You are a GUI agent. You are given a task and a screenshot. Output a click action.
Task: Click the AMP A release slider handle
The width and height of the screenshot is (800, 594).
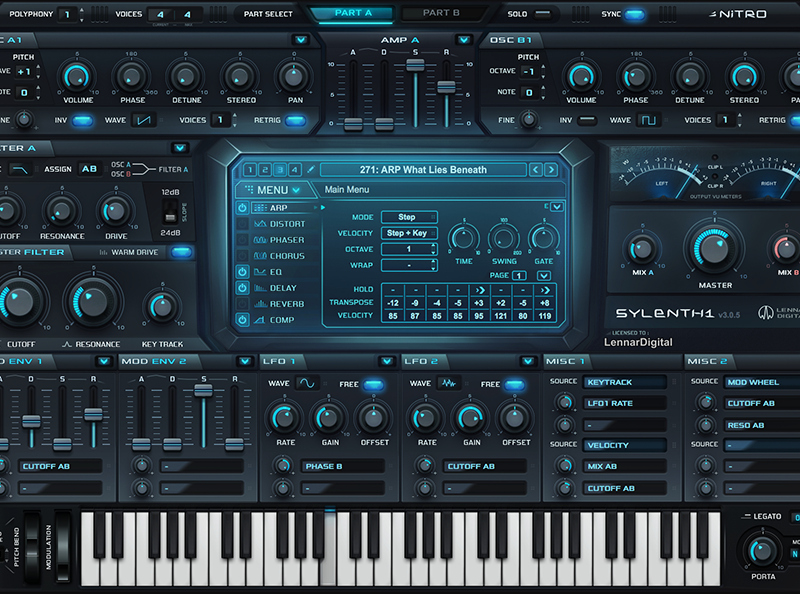(x=446, y=87)
